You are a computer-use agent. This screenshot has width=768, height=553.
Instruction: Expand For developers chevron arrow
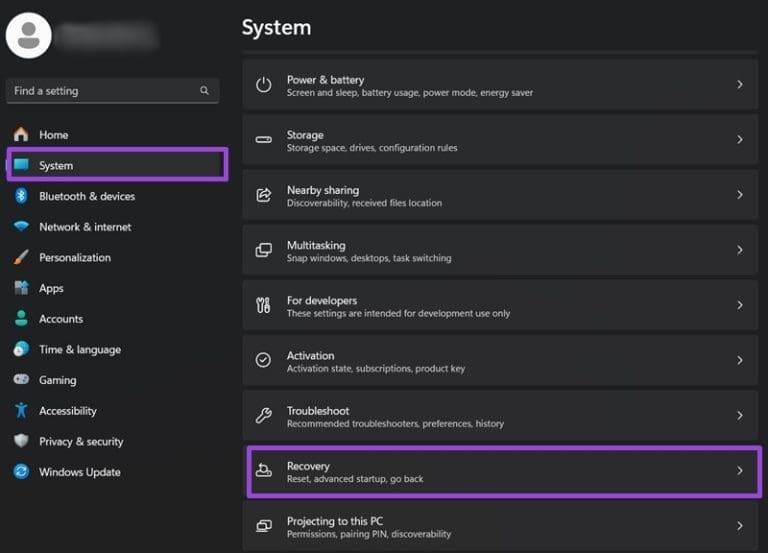740,305
